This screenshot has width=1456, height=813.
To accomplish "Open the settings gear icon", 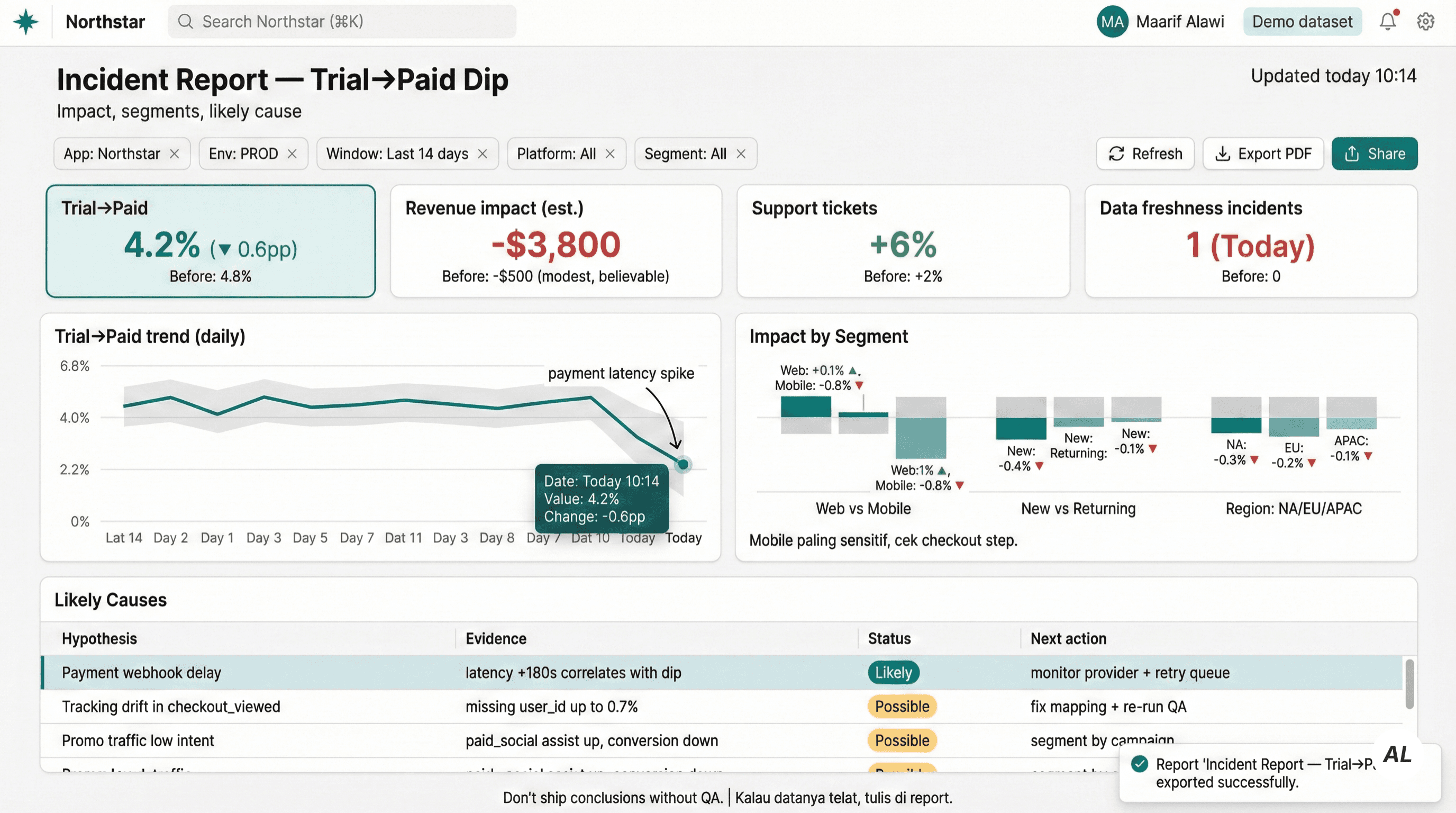I will click(1425, 22).
